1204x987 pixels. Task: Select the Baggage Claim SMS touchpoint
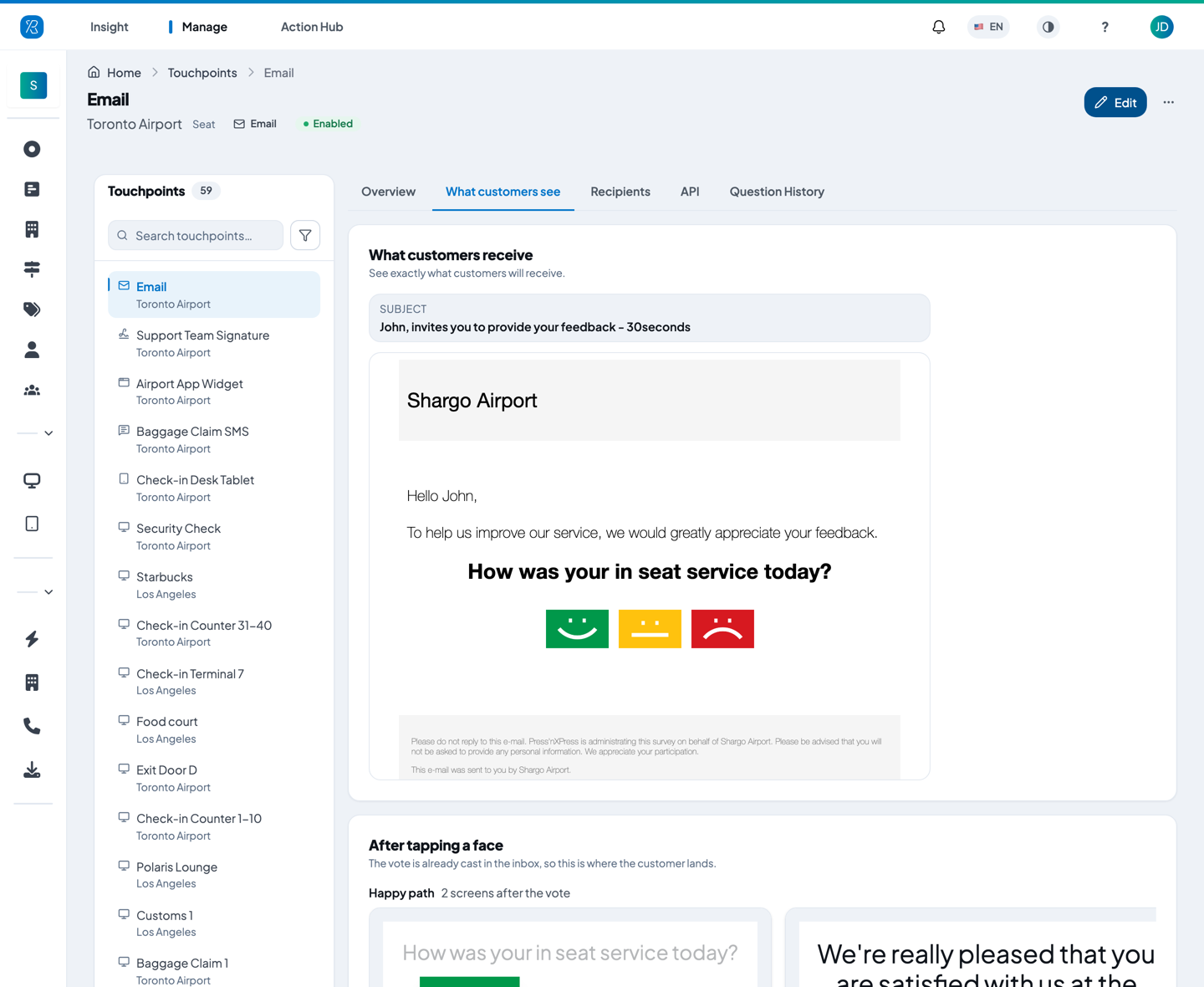pos(214,439)
